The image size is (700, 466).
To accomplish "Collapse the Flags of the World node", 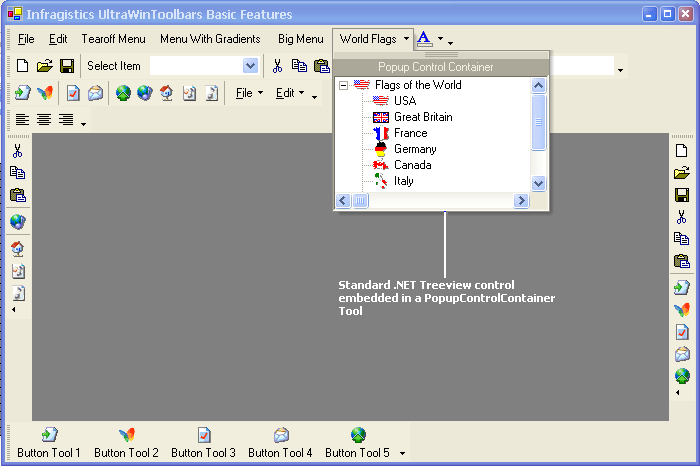I will [344, 86].
